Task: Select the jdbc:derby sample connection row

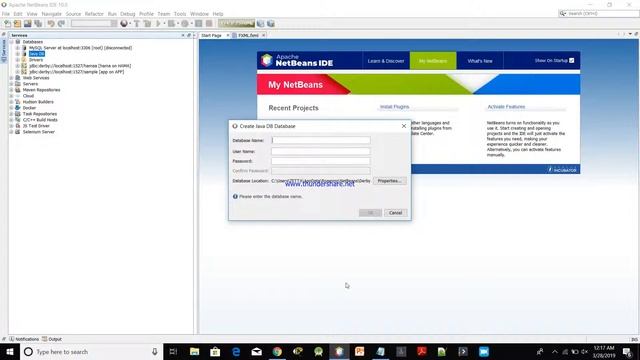Action: (76, 72)
